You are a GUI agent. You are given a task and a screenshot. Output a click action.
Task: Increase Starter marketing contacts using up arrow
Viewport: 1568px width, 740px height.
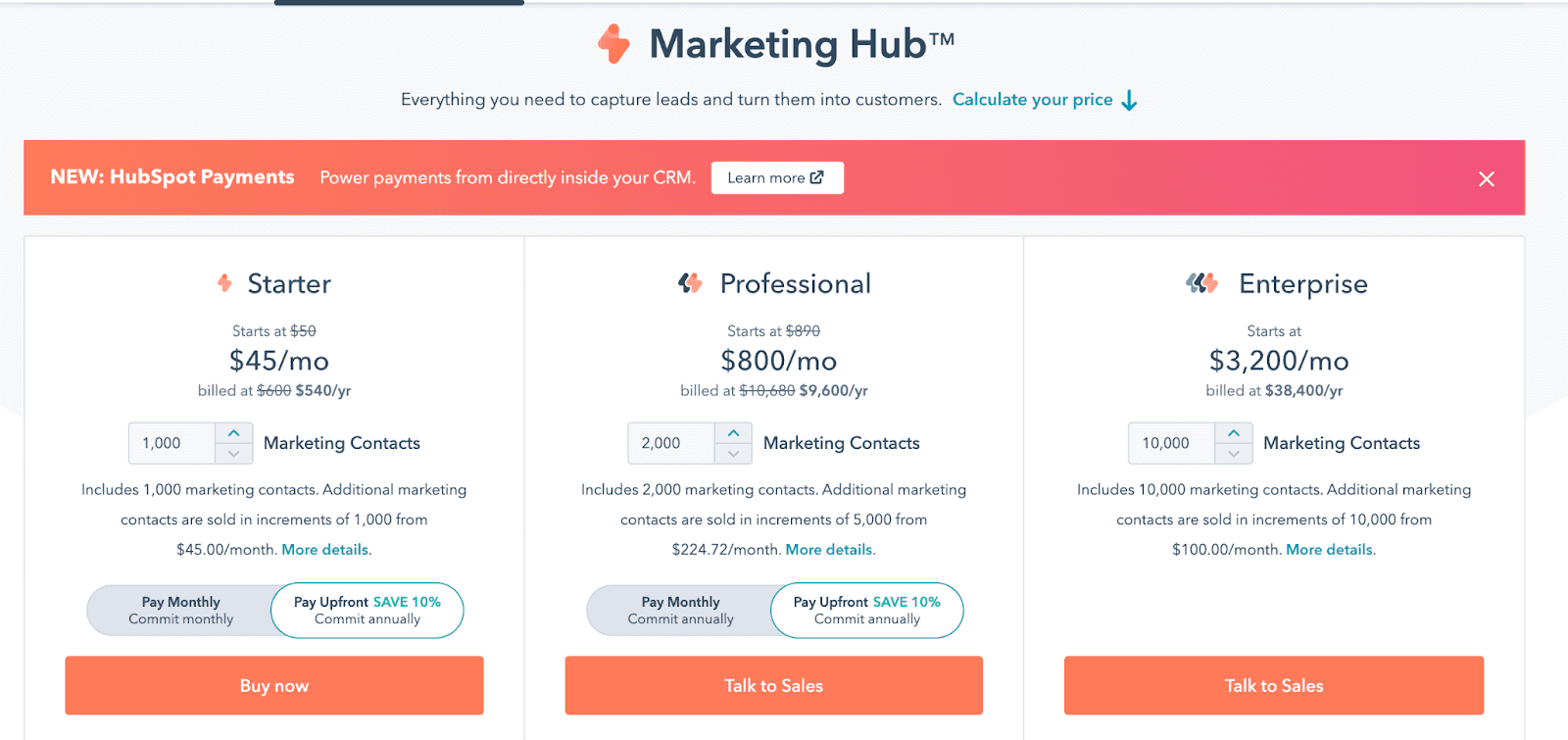(x=233, y=434)
